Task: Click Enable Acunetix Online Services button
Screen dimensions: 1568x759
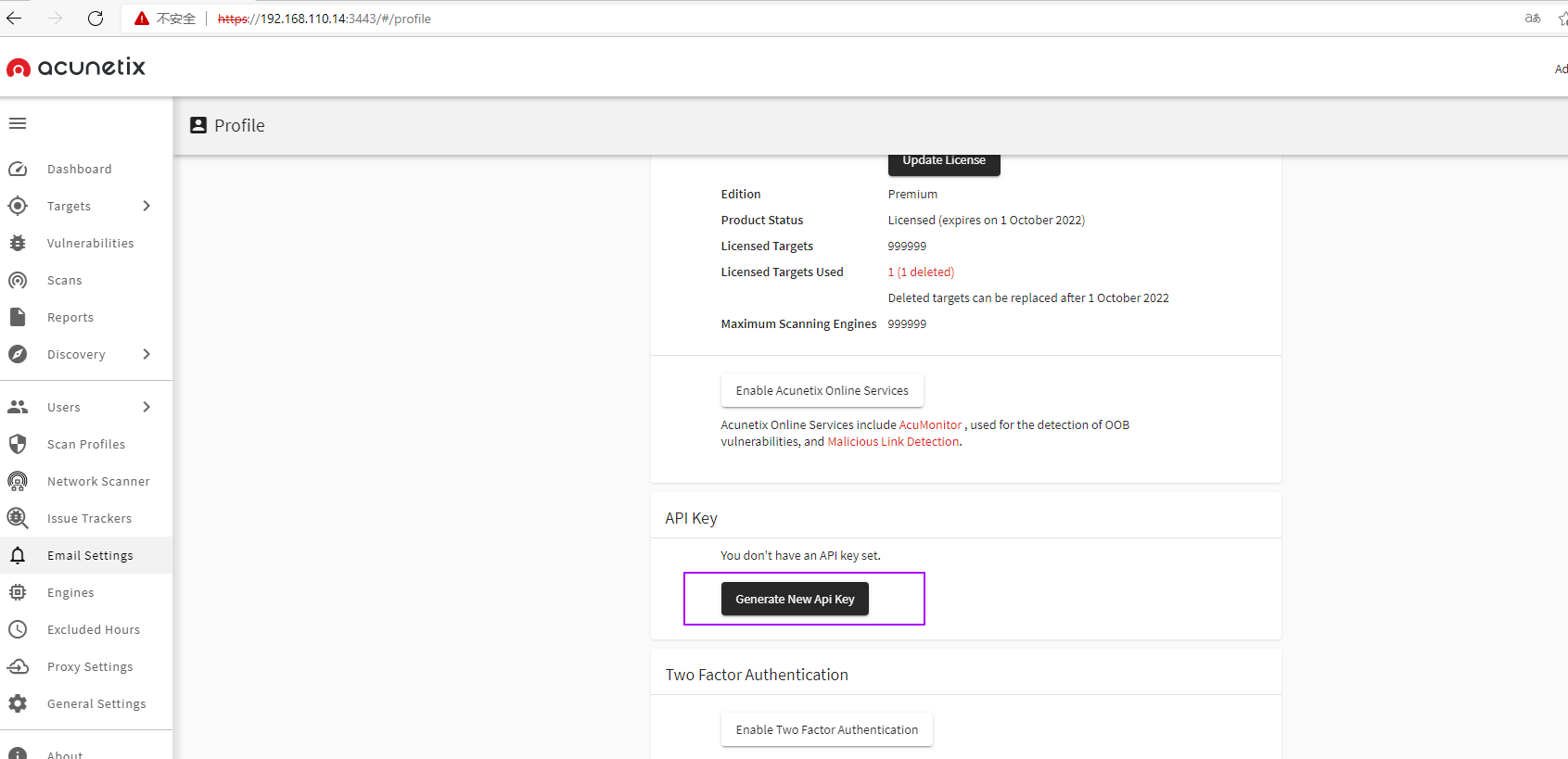Action: pos(822,390)
